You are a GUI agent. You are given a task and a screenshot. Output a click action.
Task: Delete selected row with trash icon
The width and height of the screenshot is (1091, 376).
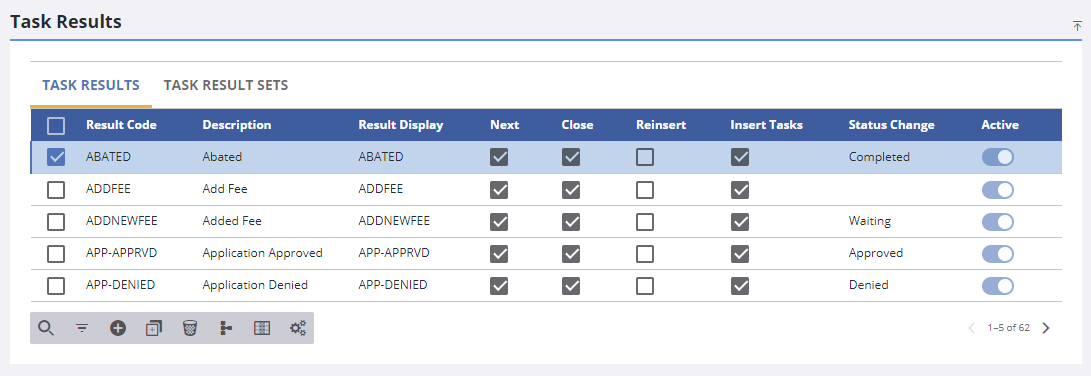pos(190,328)
